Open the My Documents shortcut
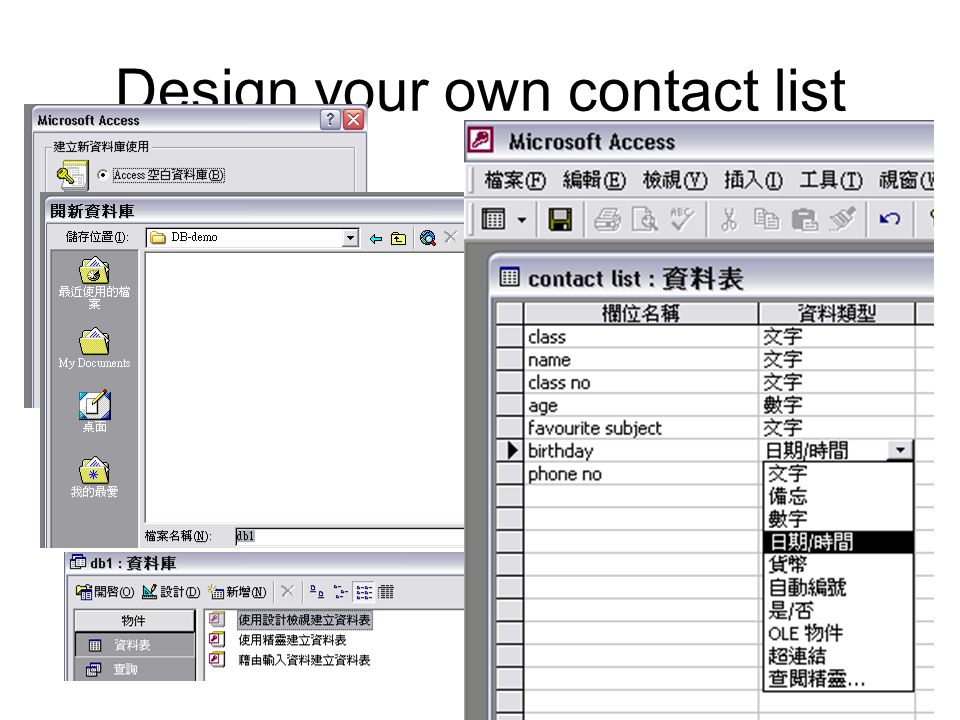The image size is (960, 720). [x=94, y=349]
